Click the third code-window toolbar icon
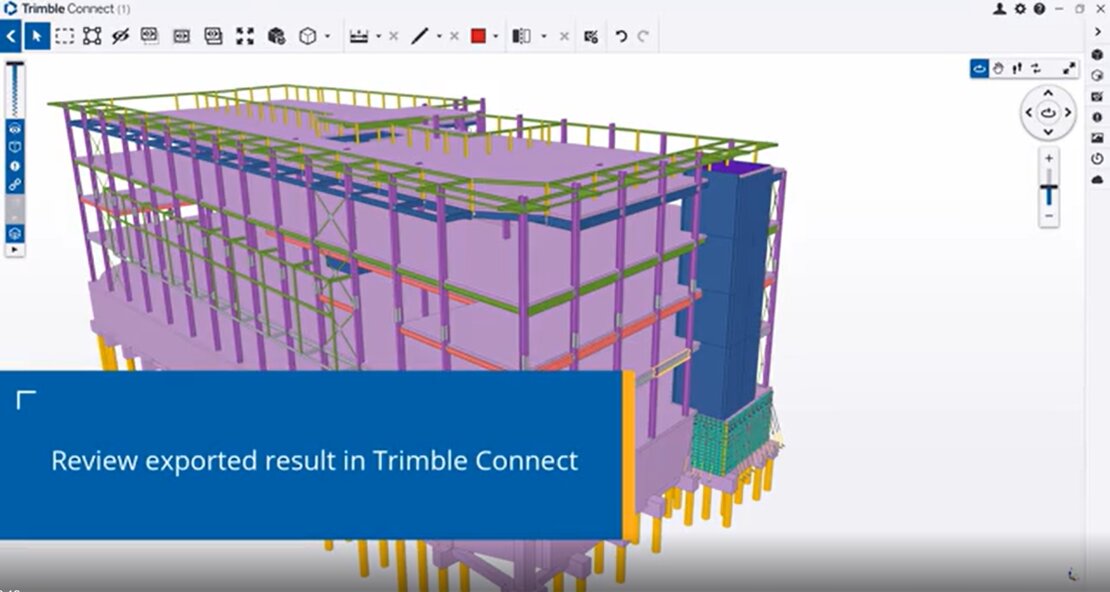The height and width of the screenshot is (592, 1110). tap(213, 36)
